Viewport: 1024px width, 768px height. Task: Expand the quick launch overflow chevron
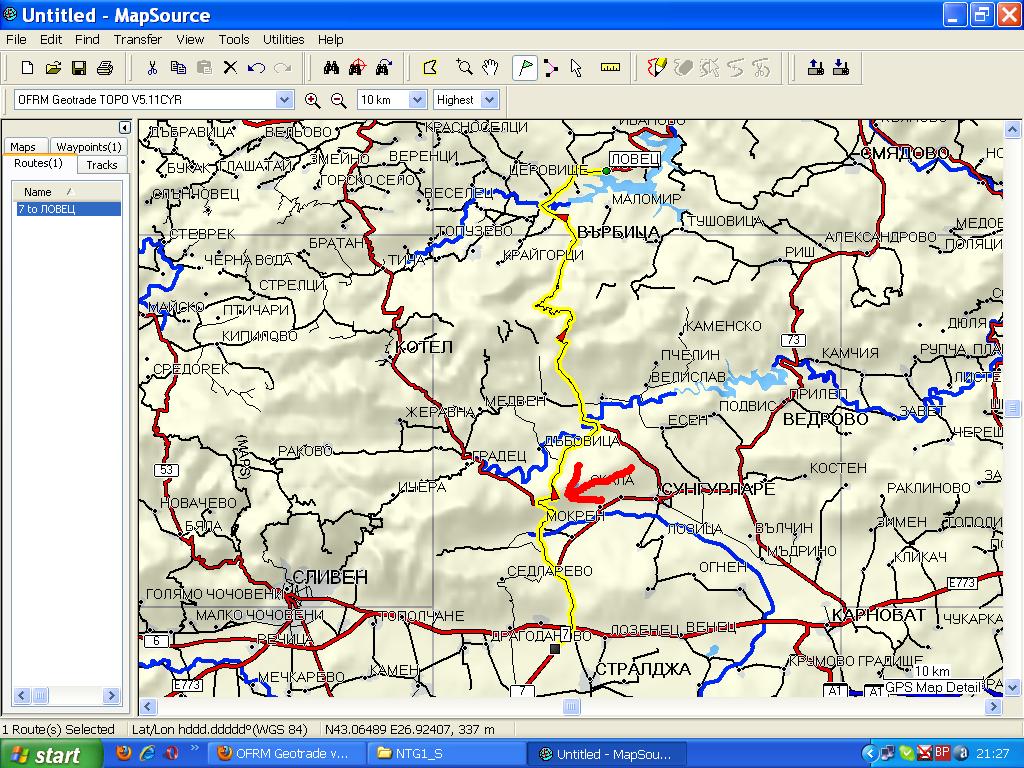(x=195, y=748)
